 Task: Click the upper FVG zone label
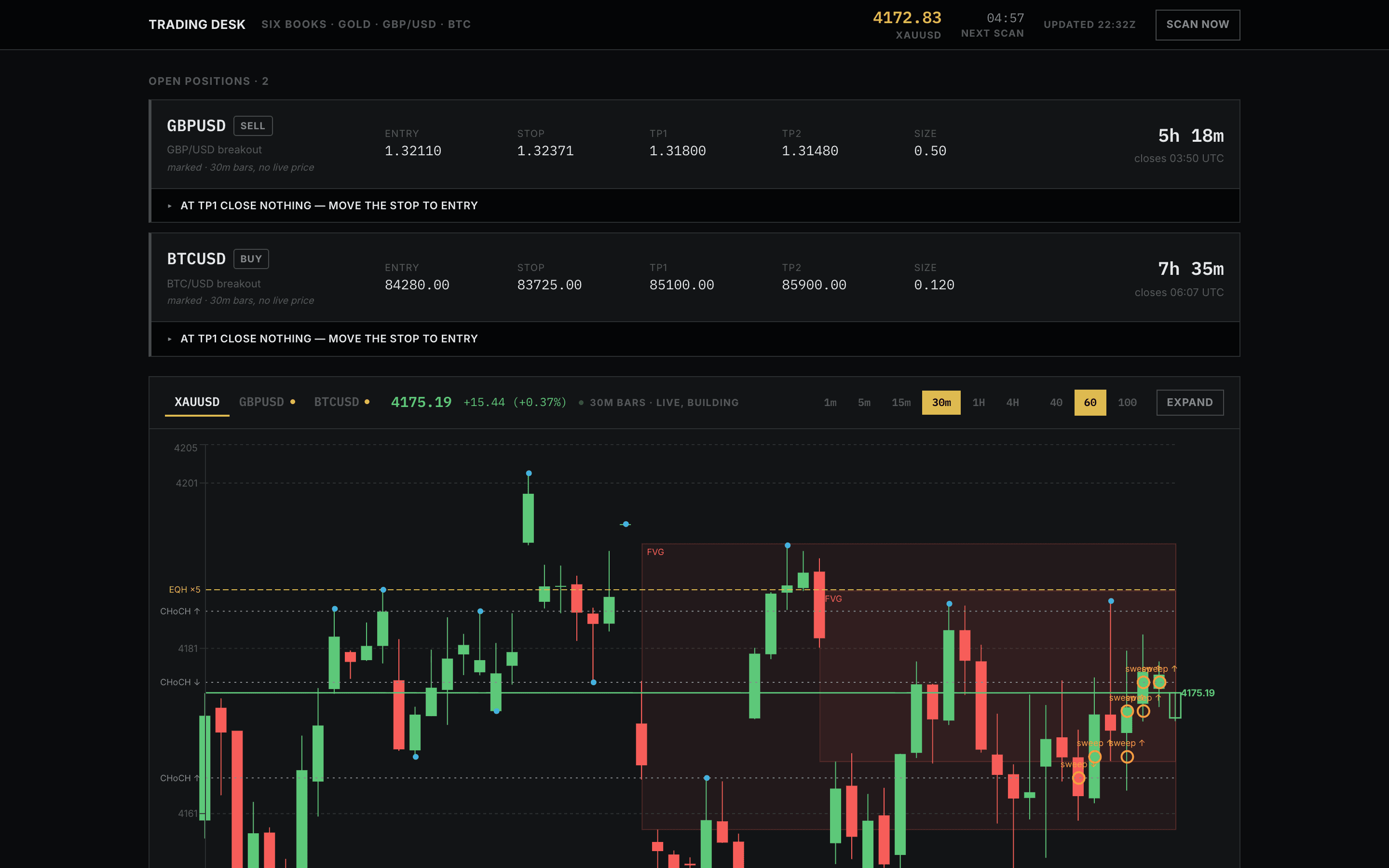click(x=655, y=552)
